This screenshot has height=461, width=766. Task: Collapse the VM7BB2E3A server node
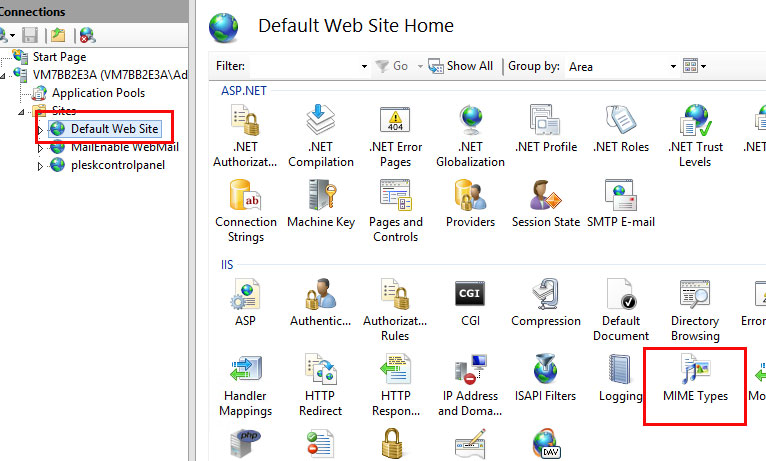[3, 75]
